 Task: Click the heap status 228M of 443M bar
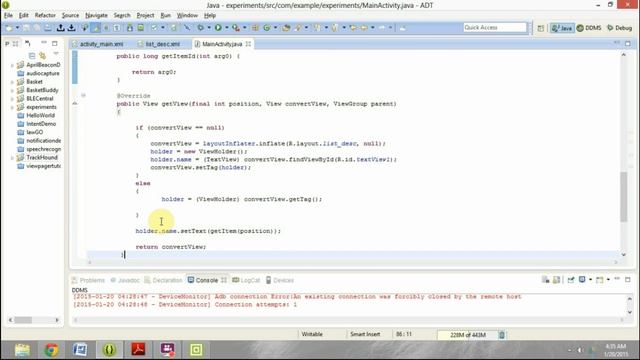(x=467, y=335)
